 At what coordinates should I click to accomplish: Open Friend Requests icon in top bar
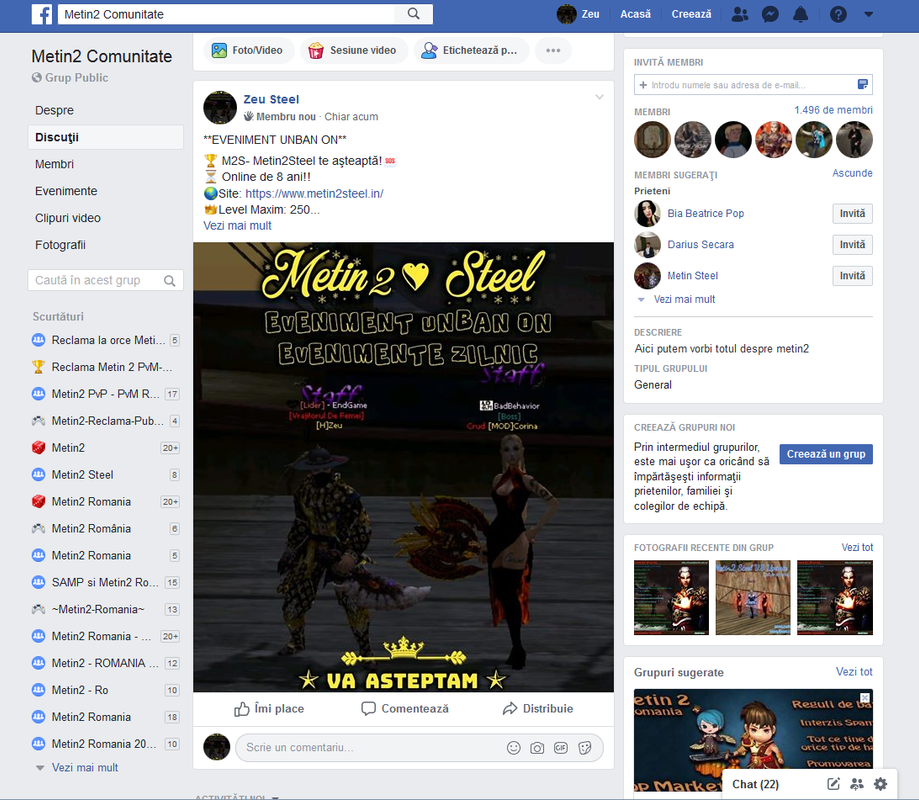pyautogui.click(x=740, y=14)
